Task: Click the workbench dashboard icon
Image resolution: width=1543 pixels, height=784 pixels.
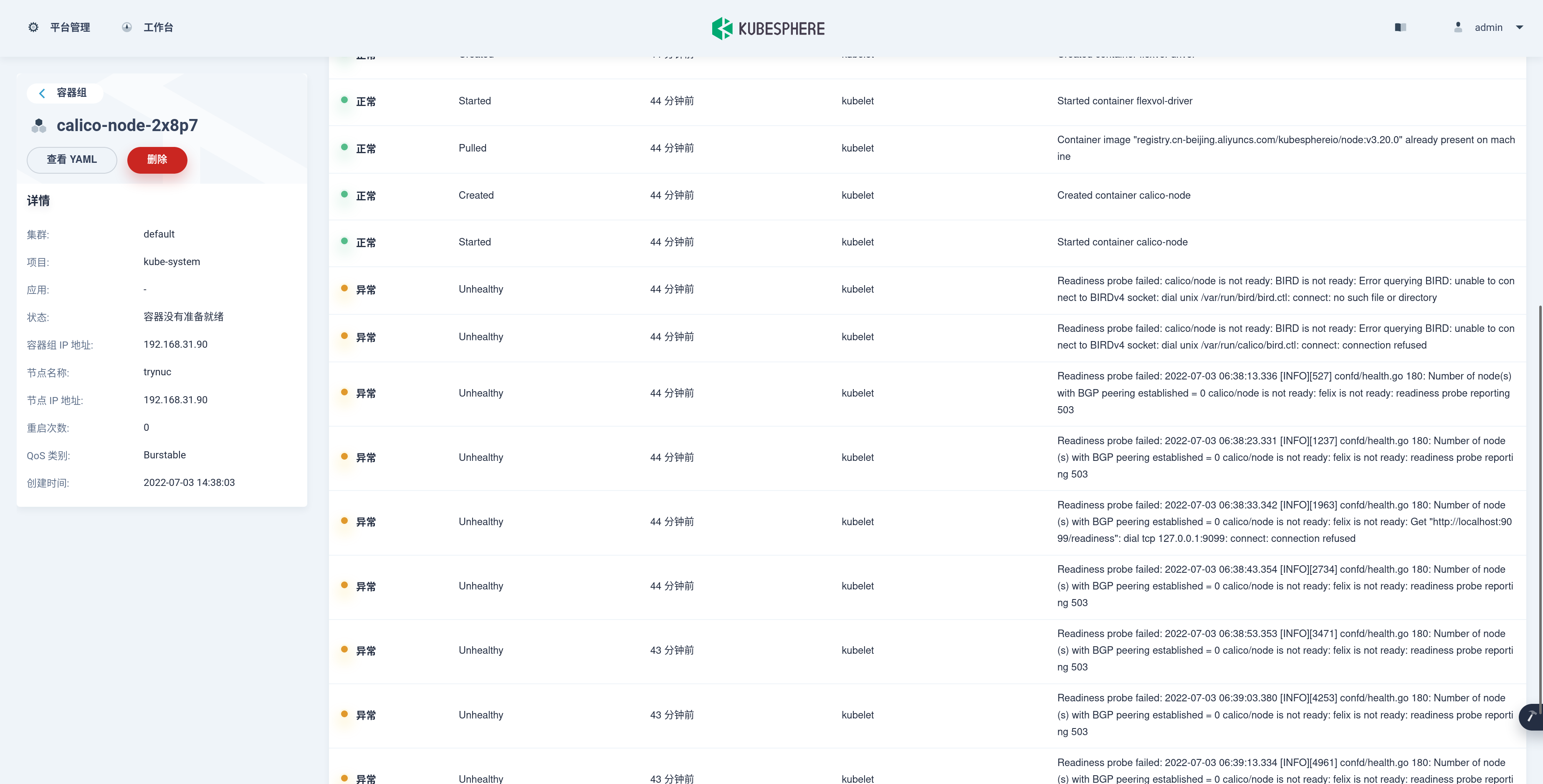Action: [127, 28]
